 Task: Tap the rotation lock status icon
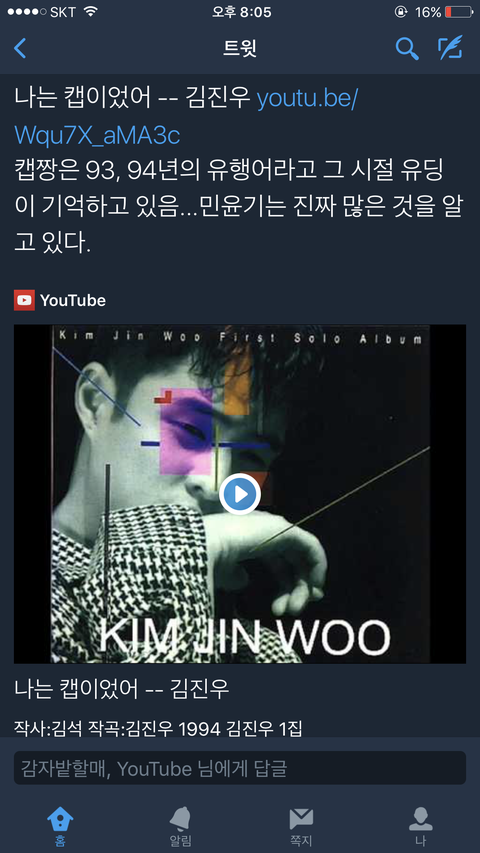pos(401,12)
